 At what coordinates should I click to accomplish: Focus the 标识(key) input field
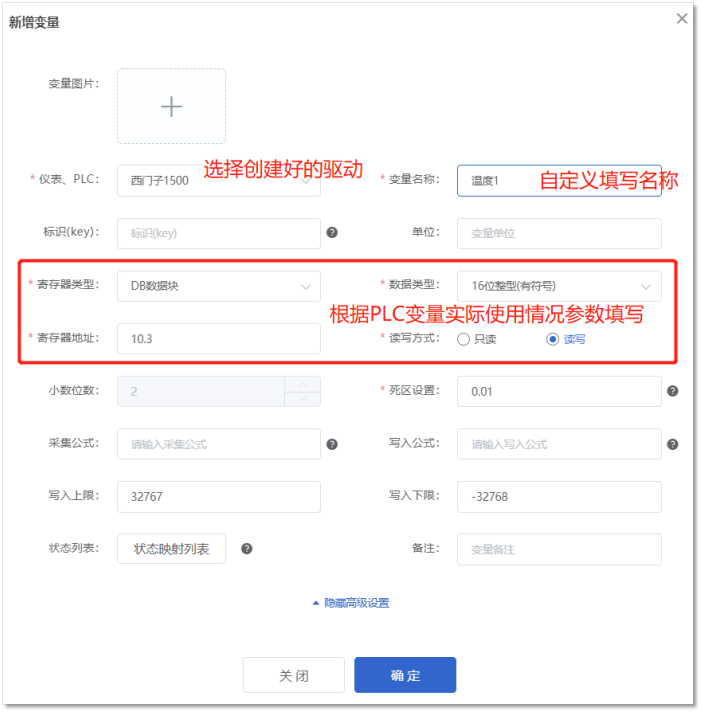(x=219, y=233)
